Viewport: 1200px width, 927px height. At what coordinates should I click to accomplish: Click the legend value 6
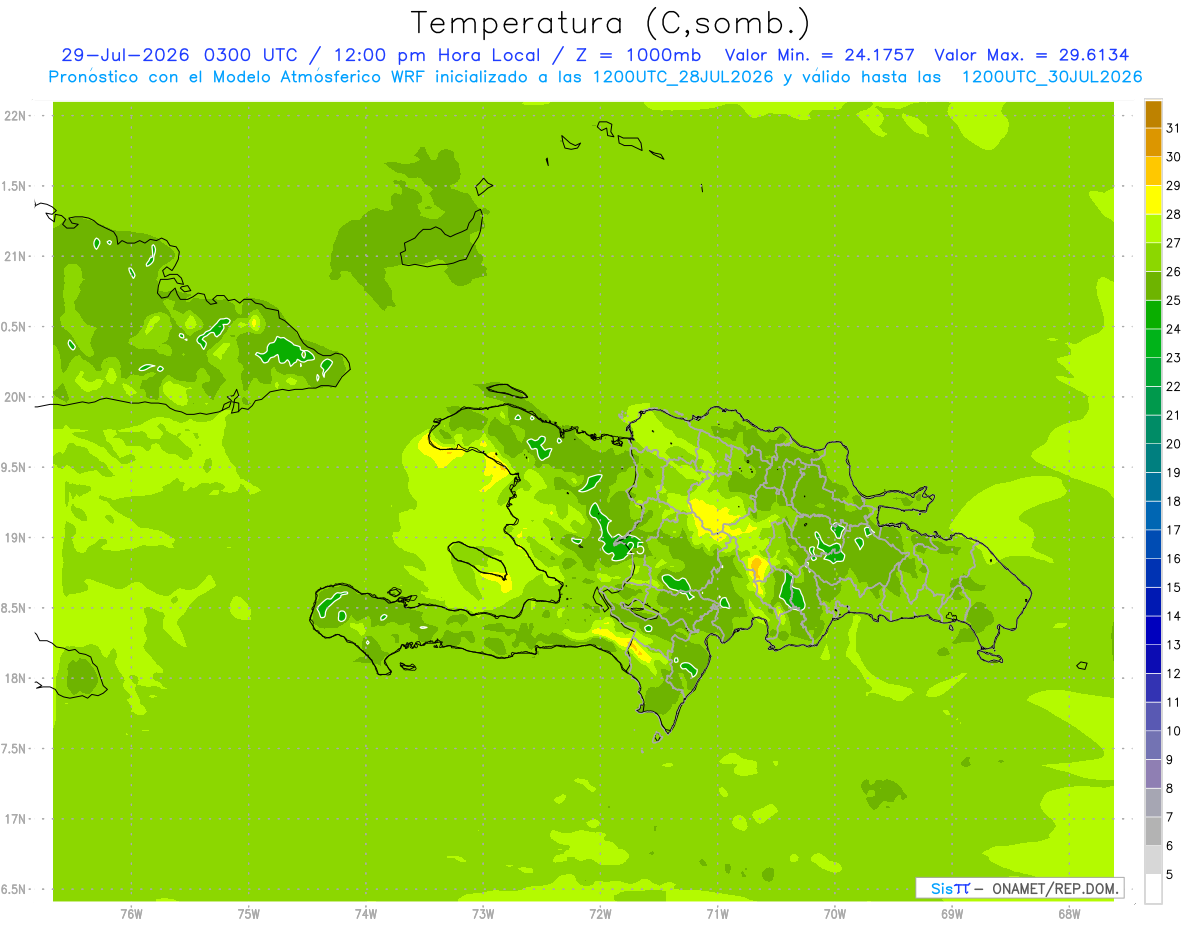coord(1170,846)
